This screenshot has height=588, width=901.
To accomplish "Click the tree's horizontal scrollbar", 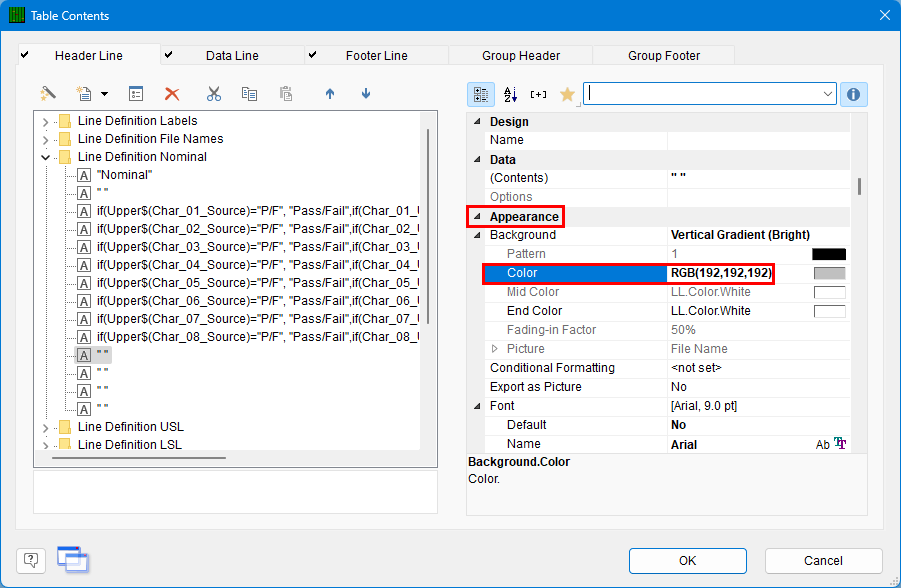I will (x=138, y=458).
